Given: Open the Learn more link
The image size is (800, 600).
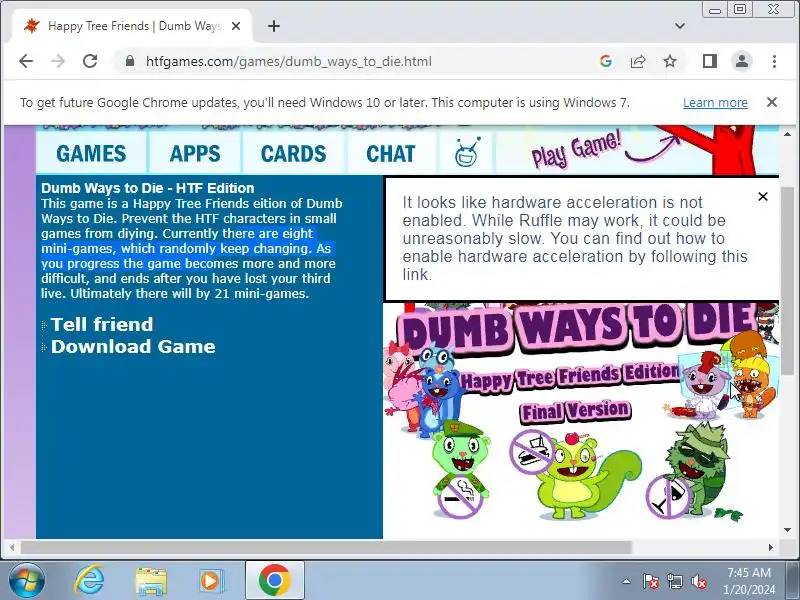Looking at the screenshot, I should click(x=715, y=103).
